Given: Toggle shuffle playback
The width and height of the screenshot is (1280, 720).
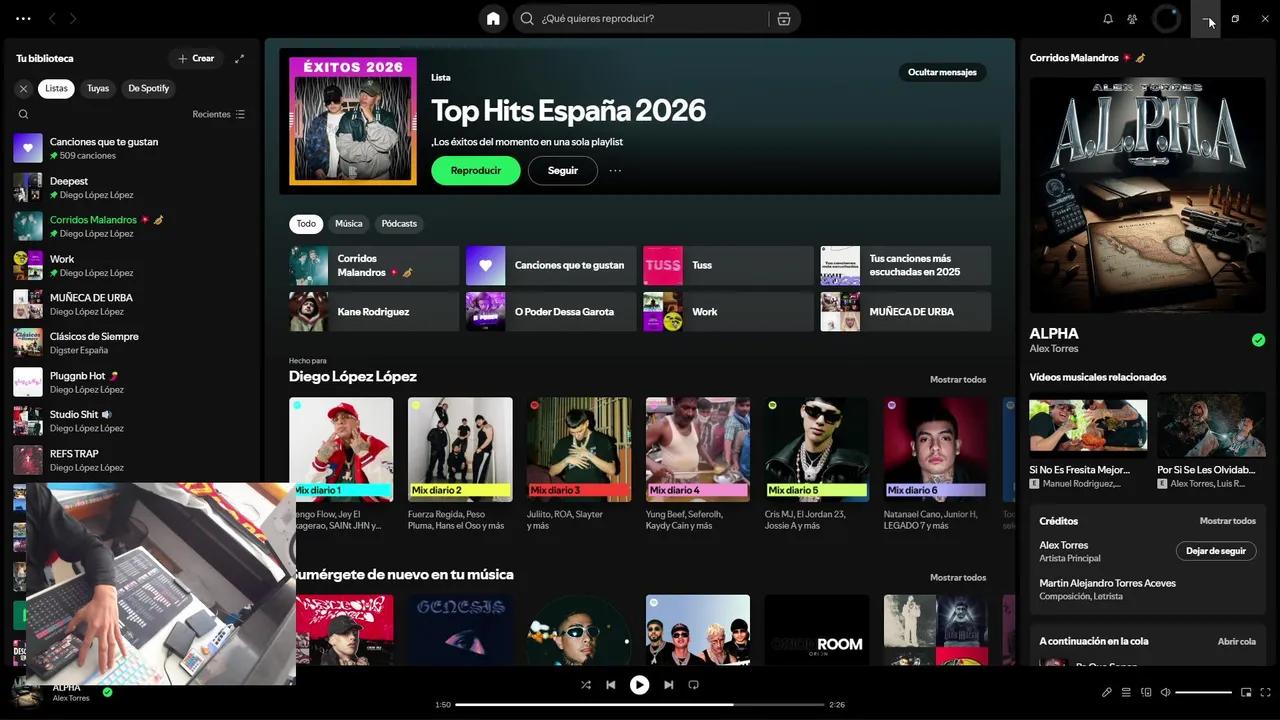Looking at the screenshot, I should tap(586, 685).
